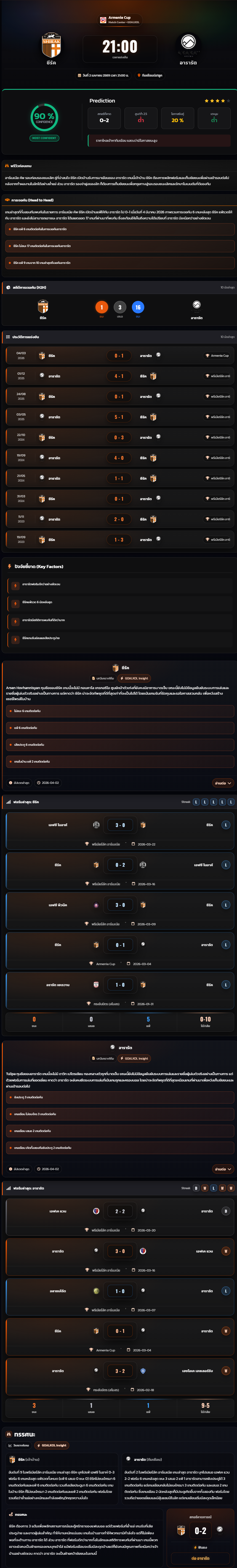Screen dimensions: 237x1568
Task: Click the 90% confidence ring
Action: (44, 117)
